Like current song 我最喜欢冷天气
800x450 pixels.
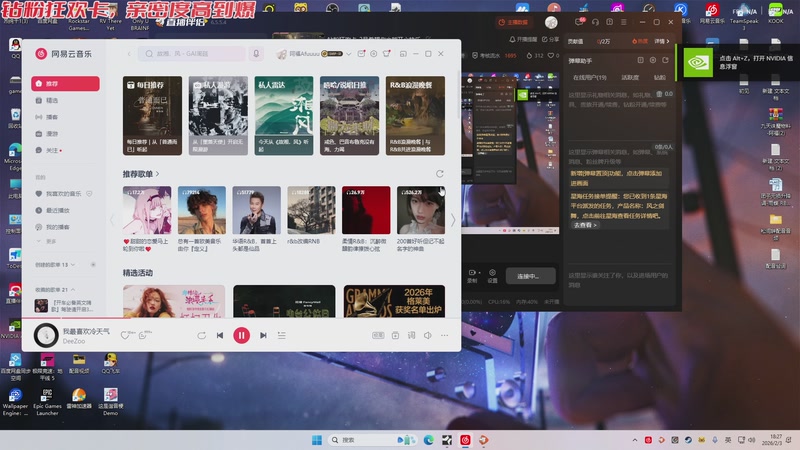click(x=125, y=335)
